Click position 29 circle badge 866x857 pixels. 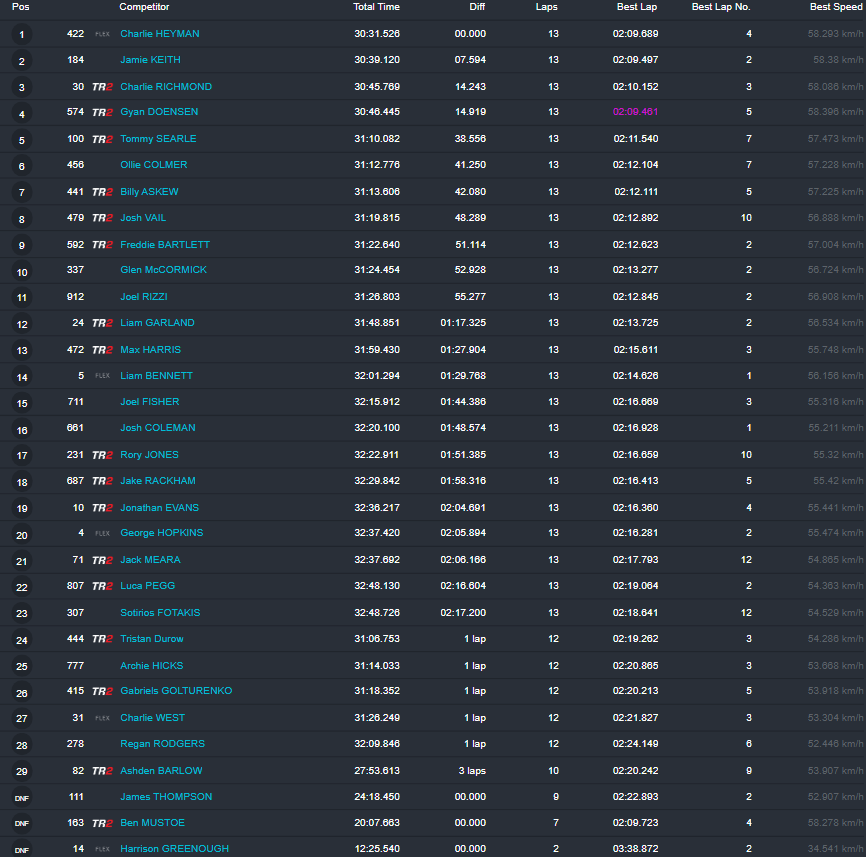click(22, 771)
